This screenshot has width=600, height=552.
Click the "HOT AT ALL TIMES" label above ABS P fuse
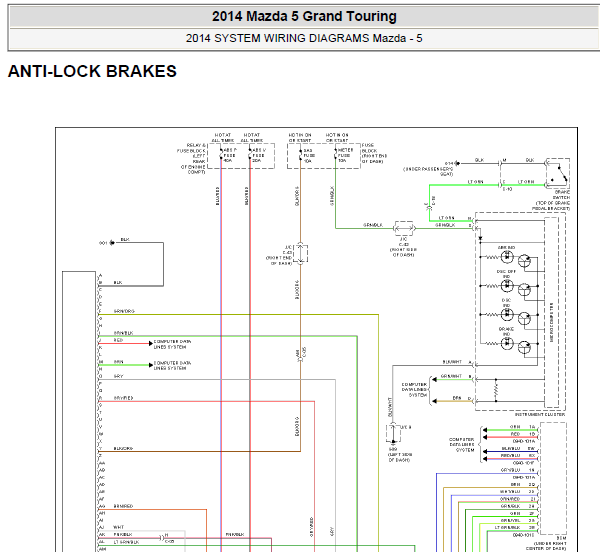[x=223, y=138]
